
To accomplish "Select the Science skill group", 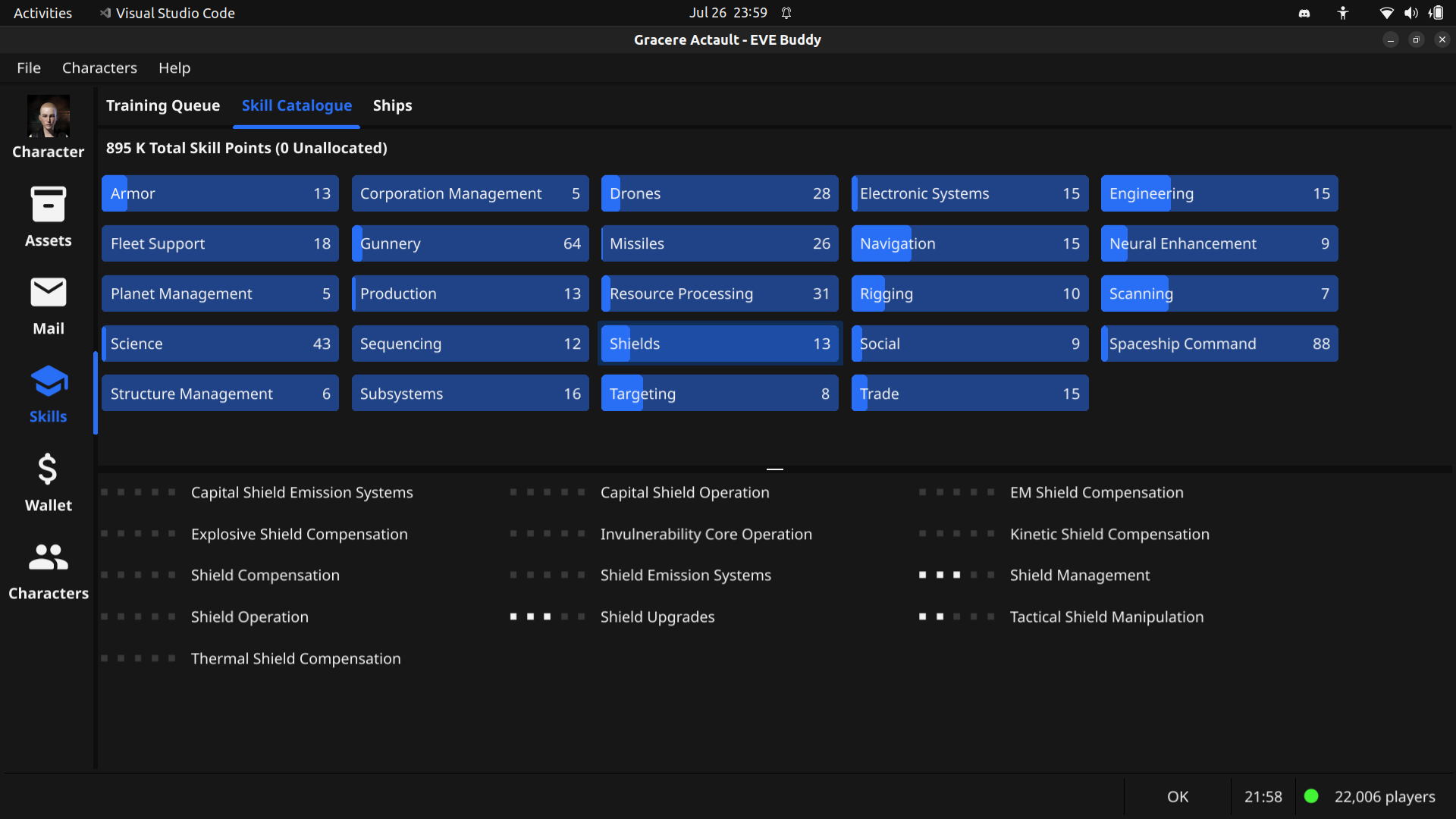I will [220, 344].
